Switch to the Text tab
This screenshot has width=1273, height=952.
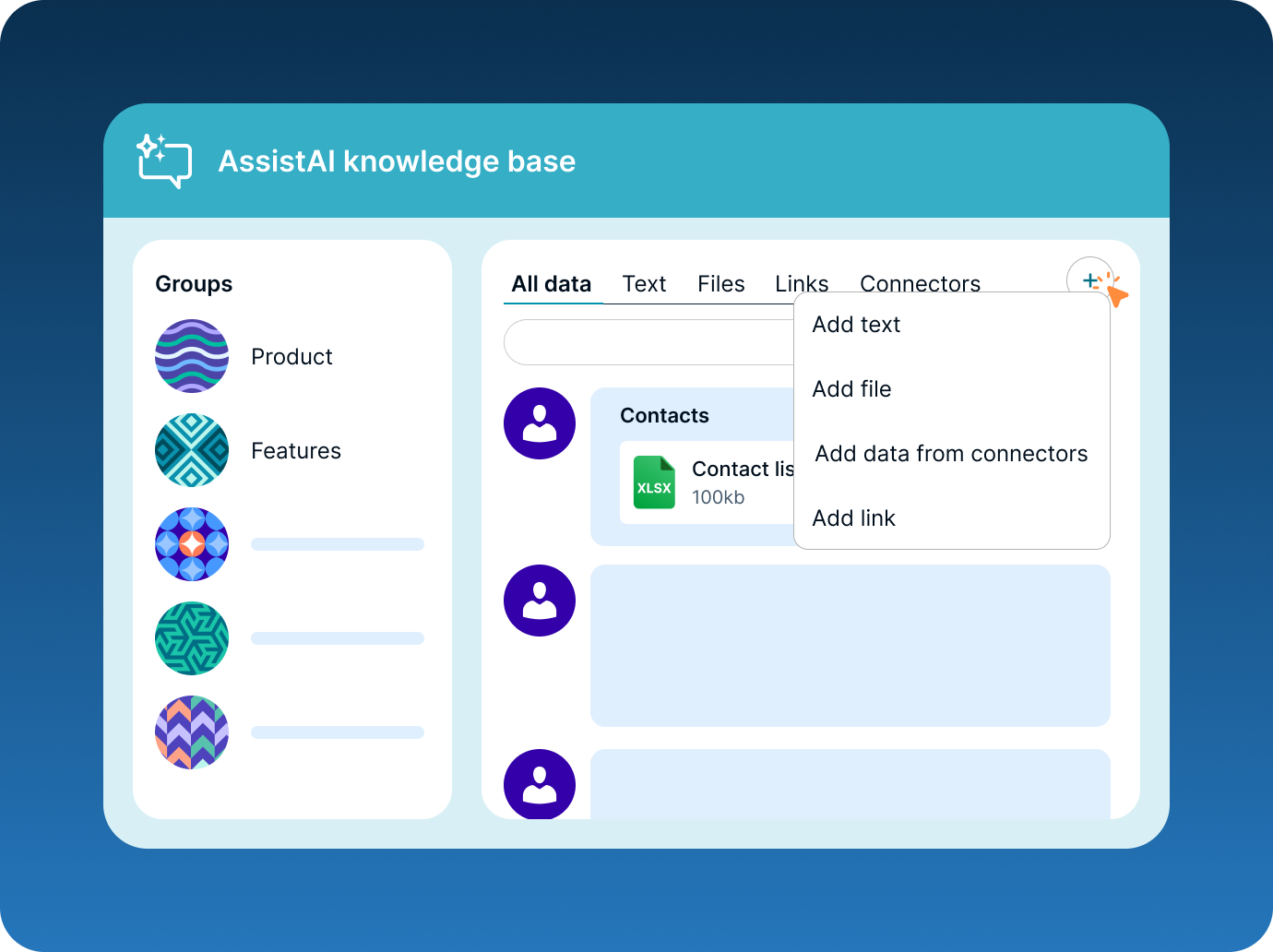point(644,284)
